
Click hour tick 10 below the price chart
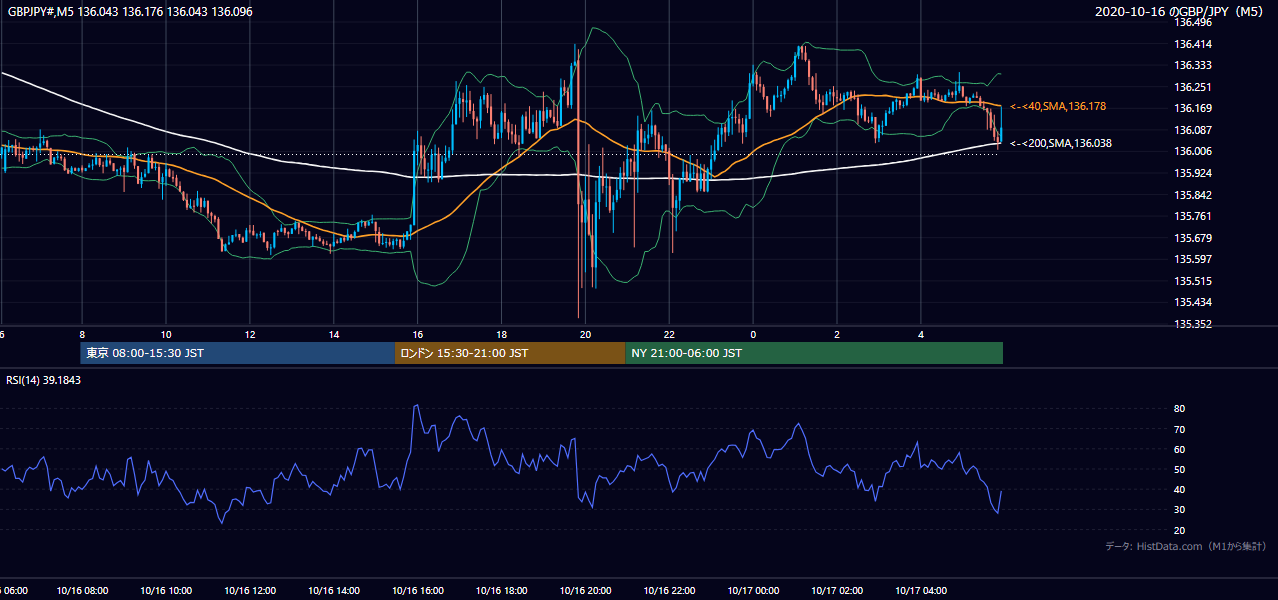coord(166,335)
